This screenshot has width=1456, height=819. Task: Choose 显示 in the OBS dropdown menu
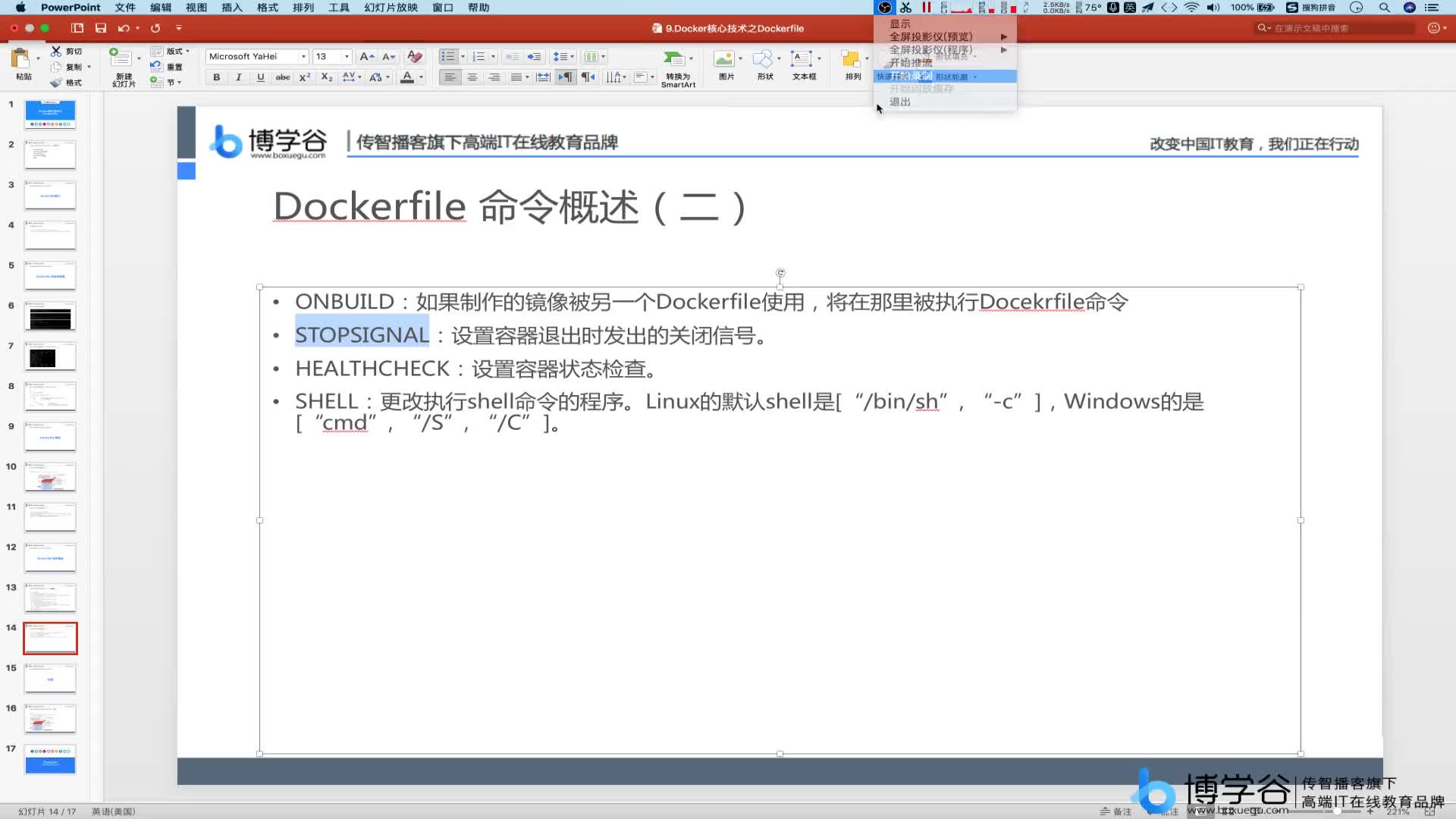945,24
